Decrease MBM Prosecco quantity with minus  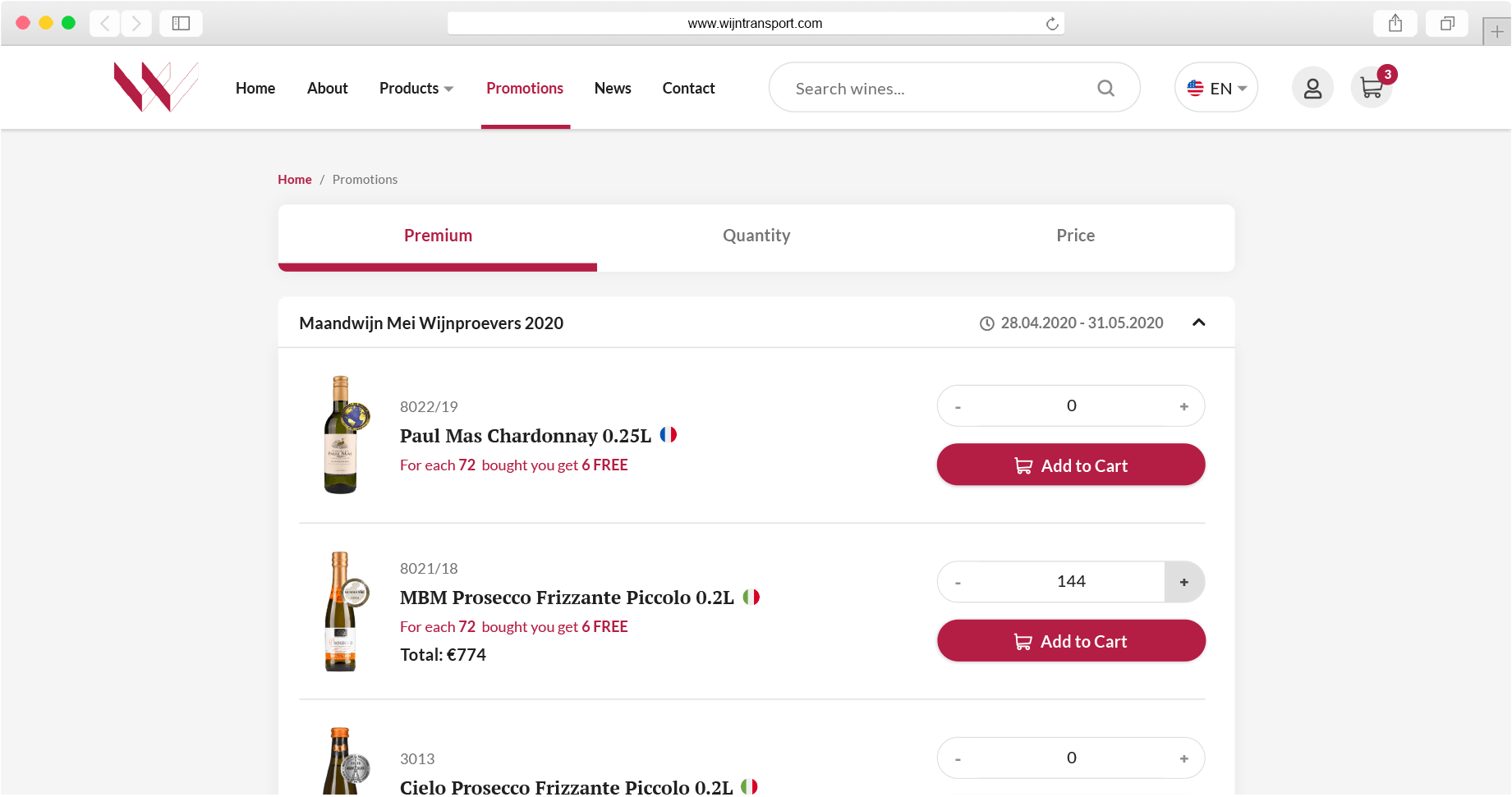point(958,582)
